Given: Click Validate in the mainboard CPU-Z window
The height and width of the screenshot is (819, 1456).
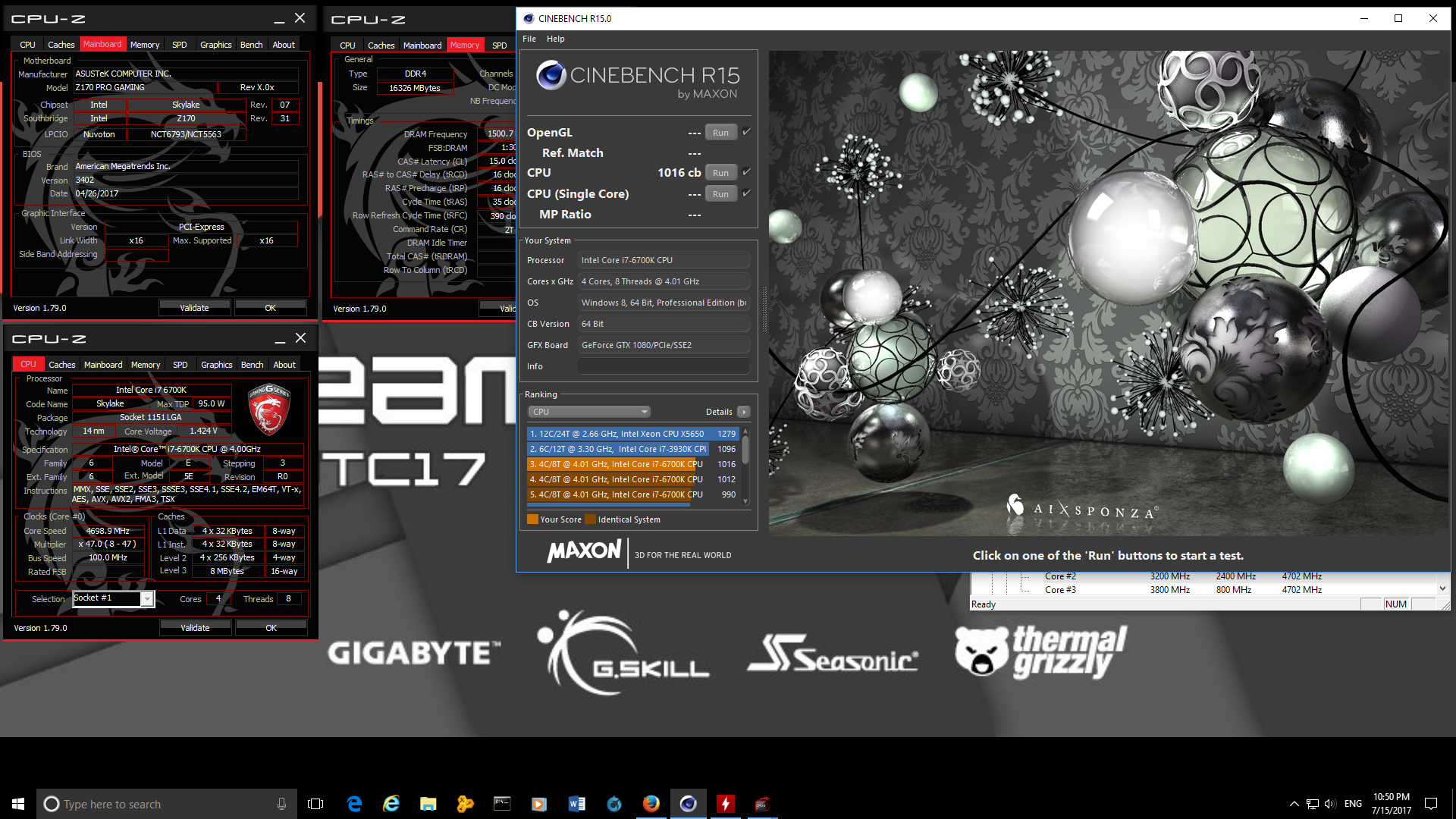Looking at the screenshot, I should [195, 308].
